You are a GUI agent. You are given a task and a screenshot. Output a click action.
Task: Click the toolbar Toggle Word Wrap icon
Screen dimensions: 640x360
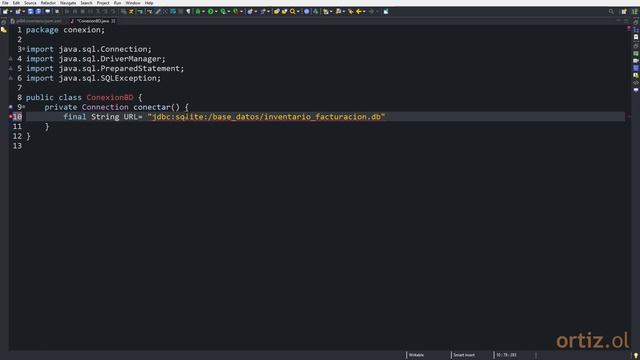coord(173,11)
